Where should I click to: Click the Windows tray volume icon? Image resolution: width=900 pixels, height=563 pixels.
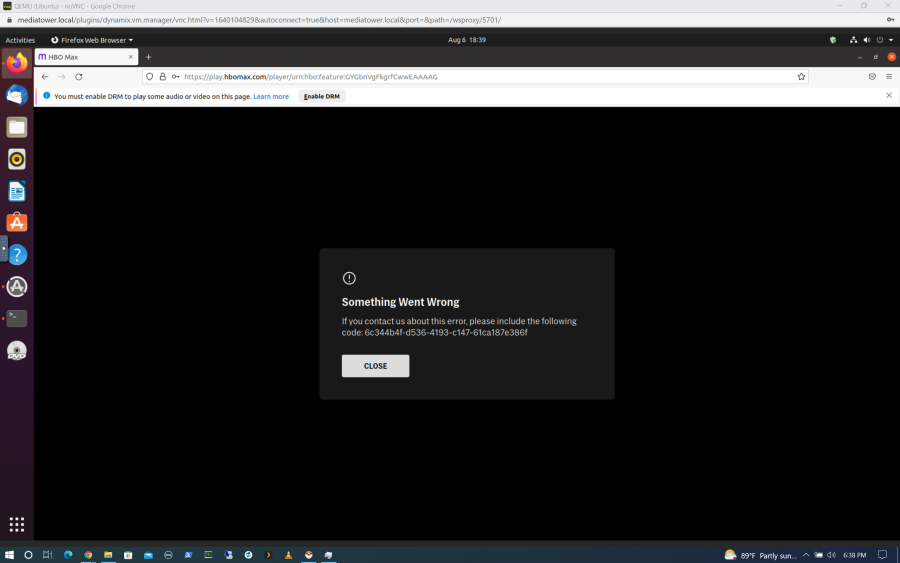(x=831, y=555)
